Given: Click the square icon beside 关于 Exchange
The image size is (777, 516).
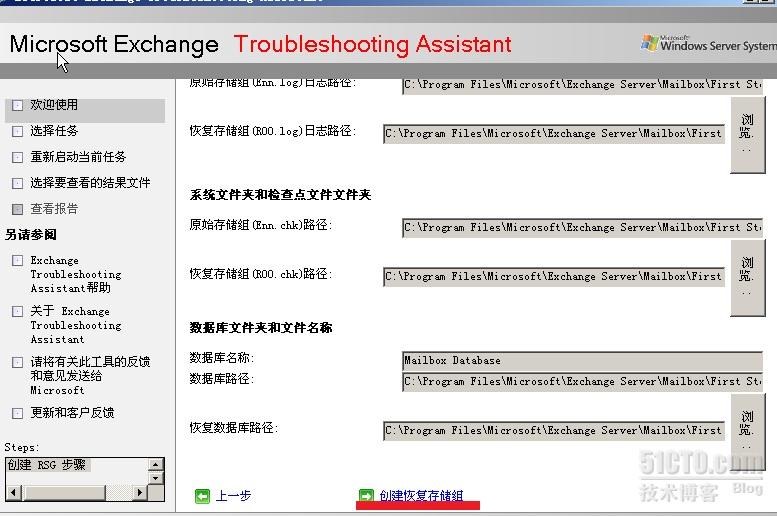Looking at the screenshot, I should 17,312.
